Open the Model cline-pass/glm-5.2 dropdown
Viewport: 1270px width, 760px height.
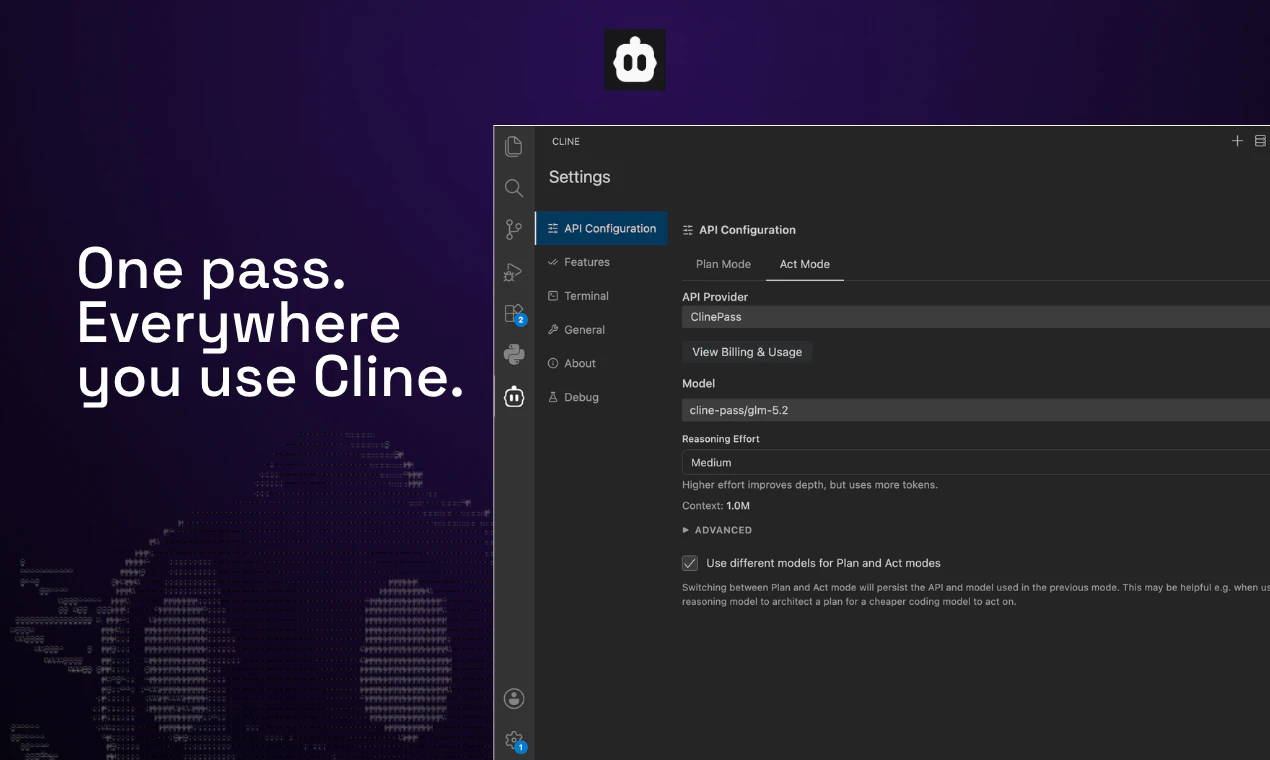click(x=976, y=410)
